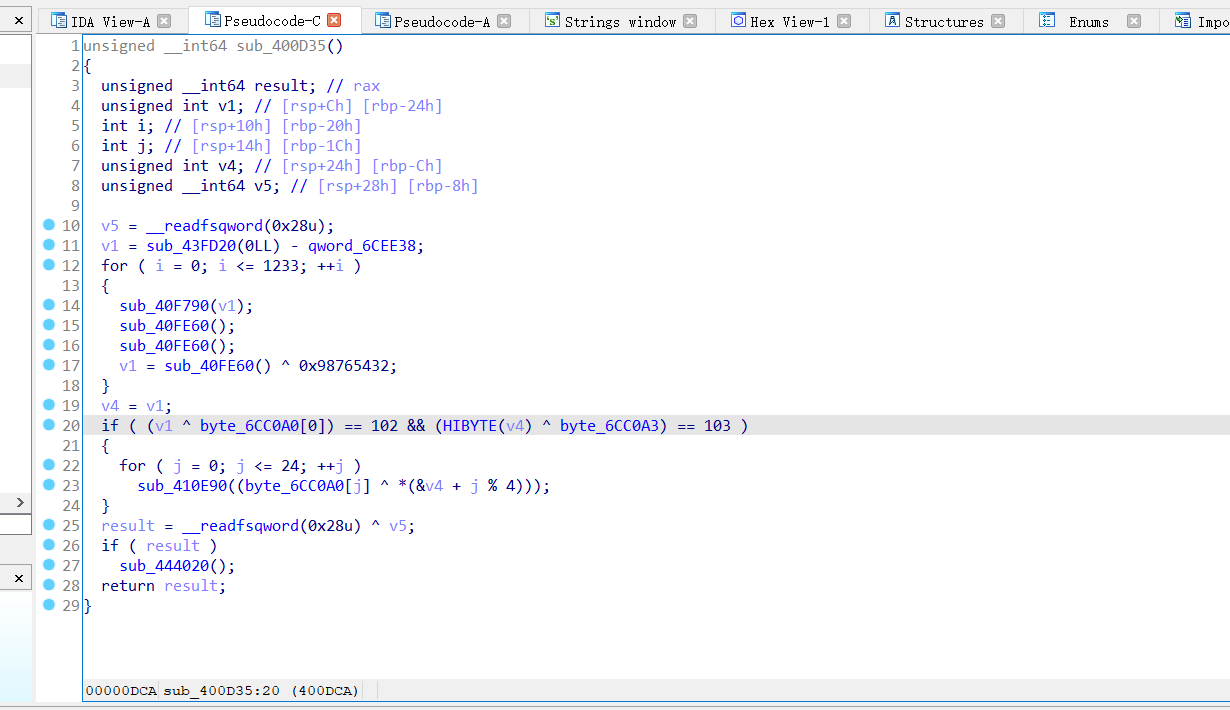Close the Enums tab
This screenshot has width=1230, height=710.
pyautogui.click(x=1133, y=21)
